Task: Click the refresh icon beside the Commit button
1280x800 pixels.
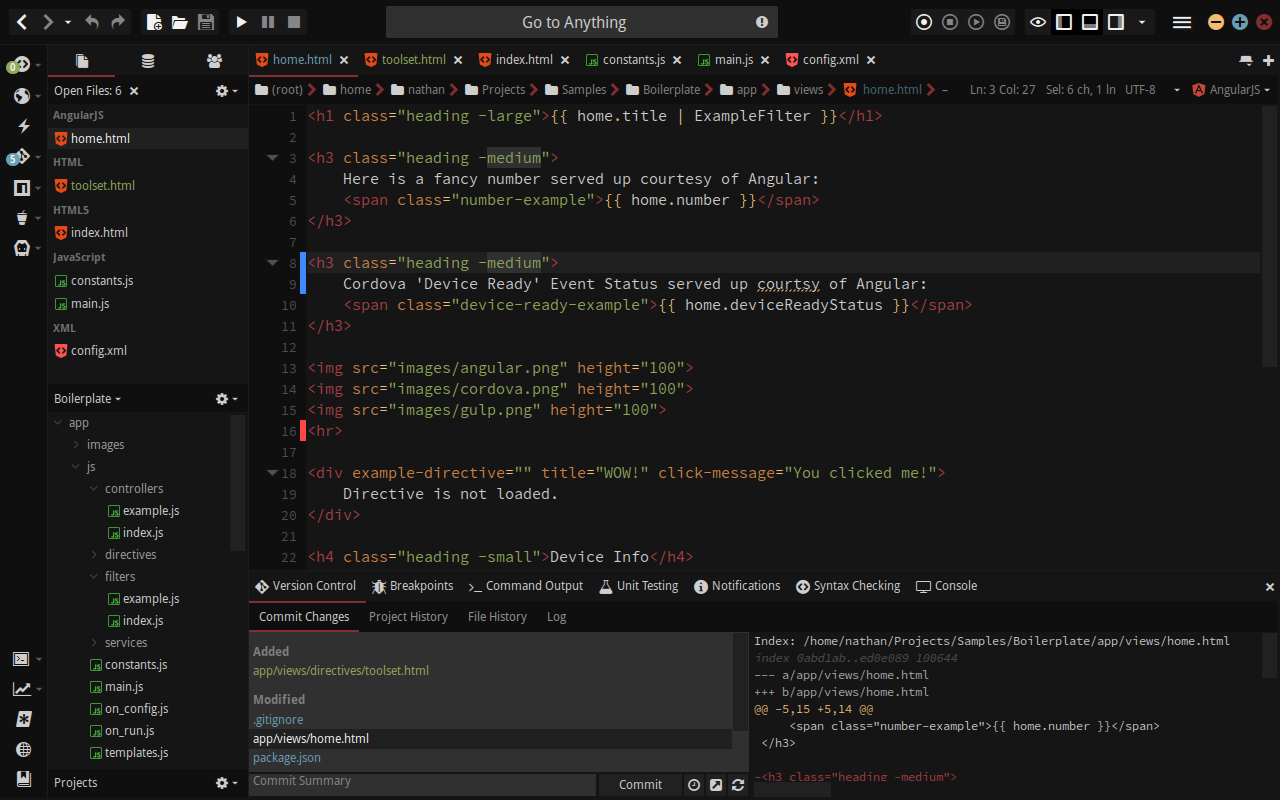Action: click(x=738, y=785)
